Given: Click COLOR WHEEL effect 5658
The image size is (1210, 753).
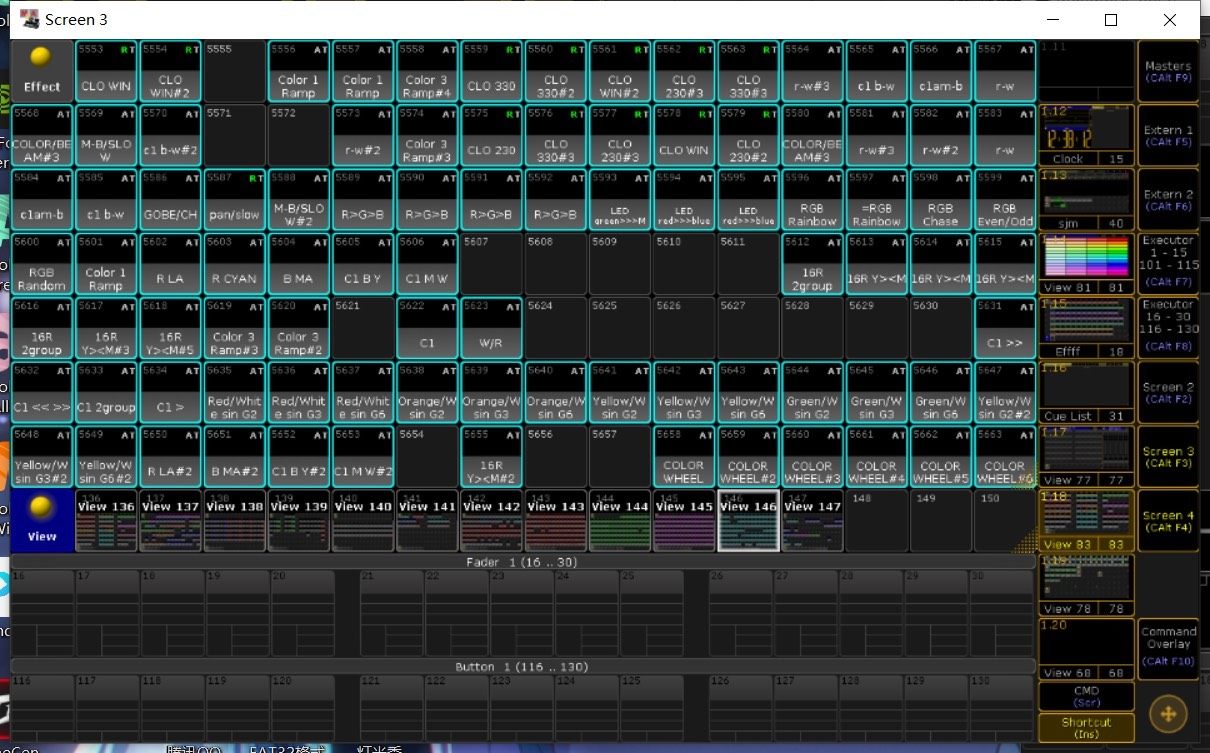Looking at the screenshot, I should (684, 457).
